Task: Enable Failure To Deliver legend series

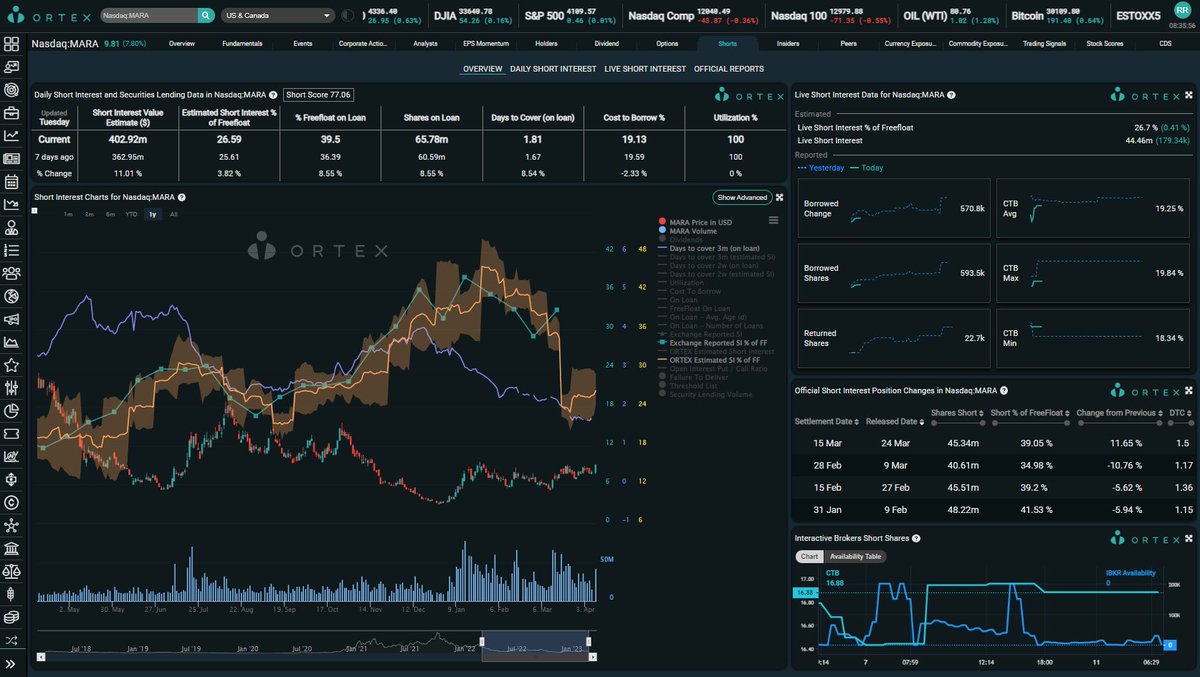Action: pyautogui.click(x=695, y=377)
